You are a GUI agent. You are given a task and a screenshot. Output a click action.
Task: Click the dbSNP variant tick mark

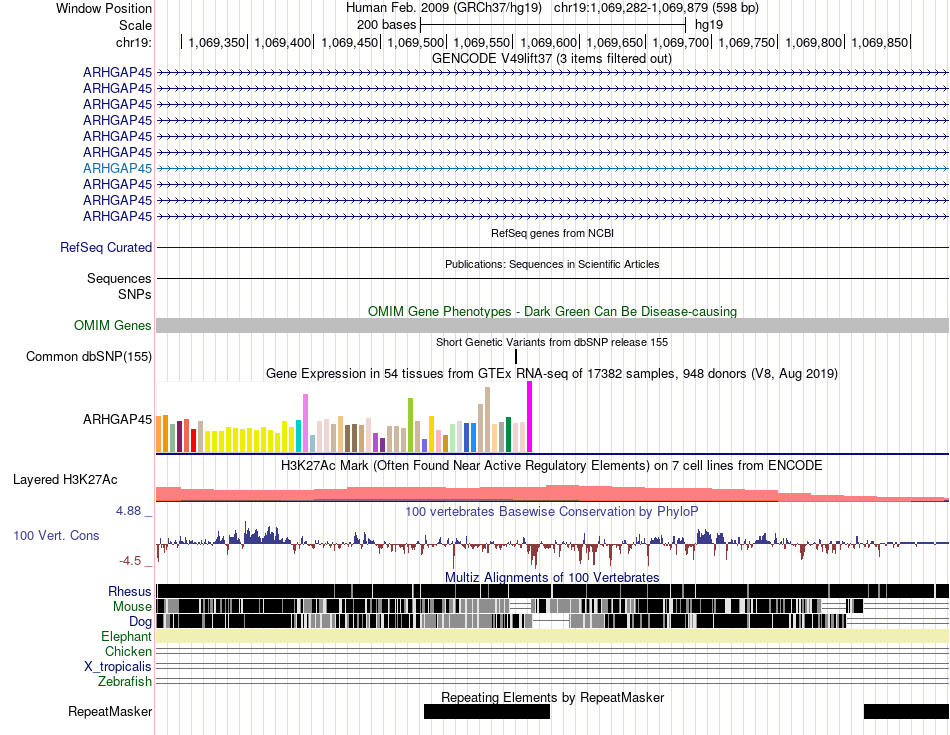[x=516, y=356]
